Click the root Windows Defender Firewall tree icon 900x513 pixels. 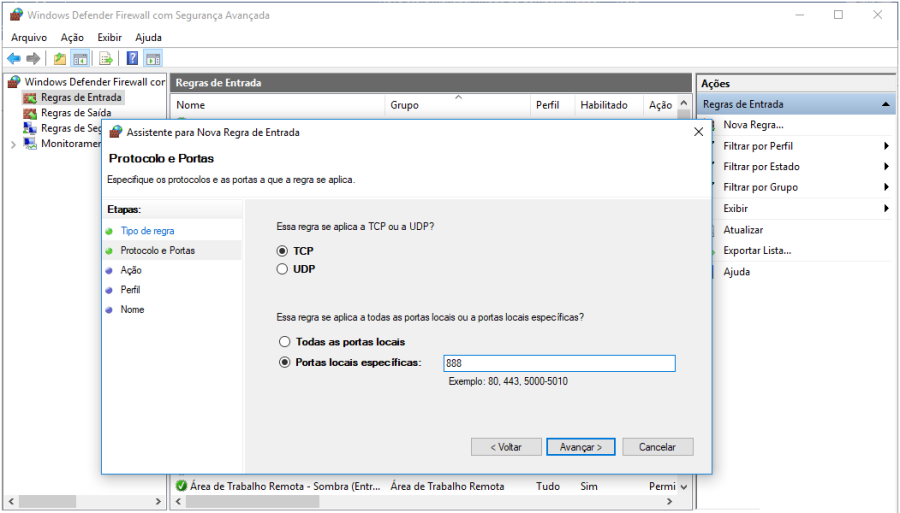tap(14, 82)
